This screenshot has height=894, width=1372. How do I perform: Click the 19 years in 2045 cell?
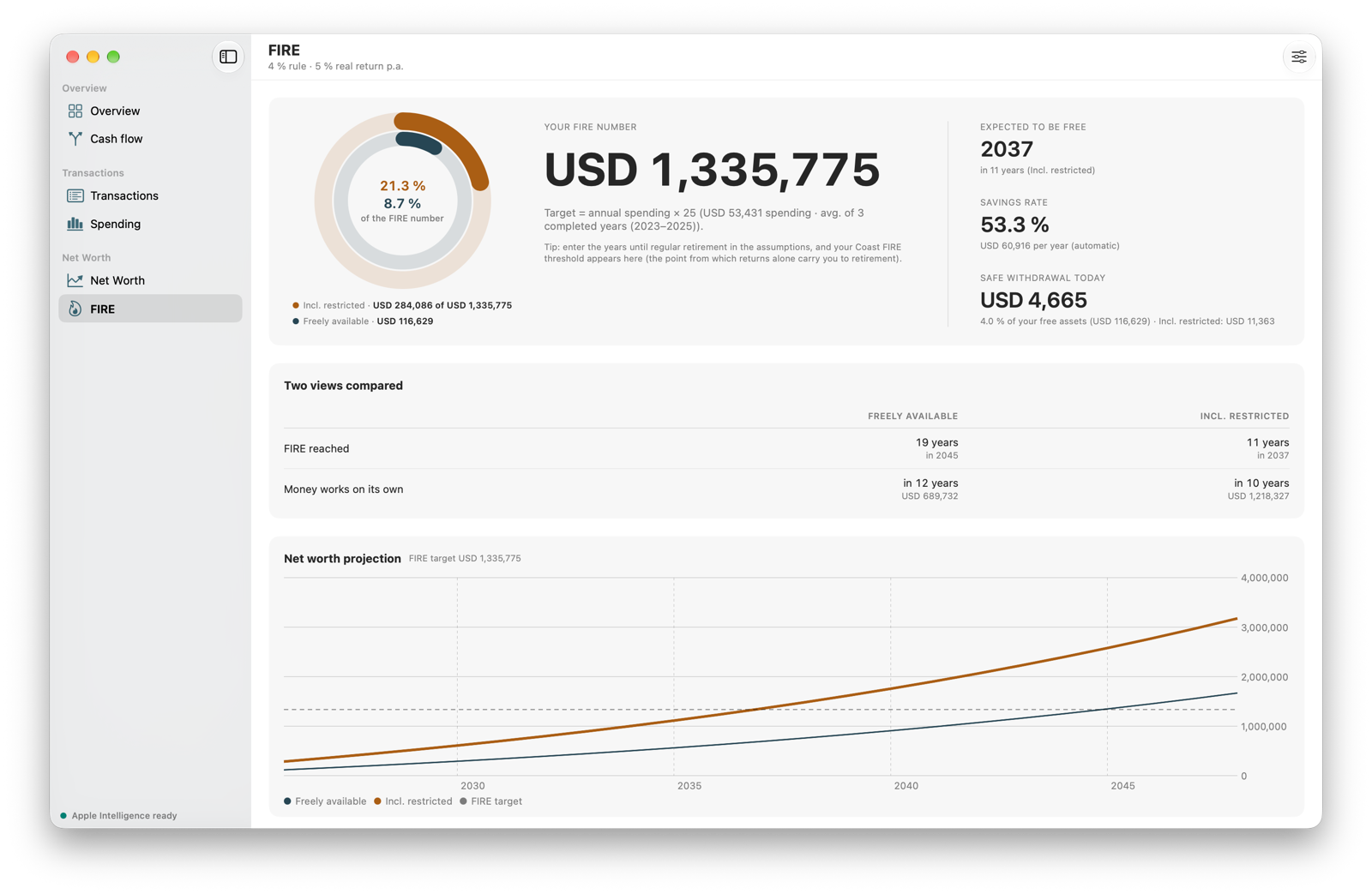click(936, 448)
